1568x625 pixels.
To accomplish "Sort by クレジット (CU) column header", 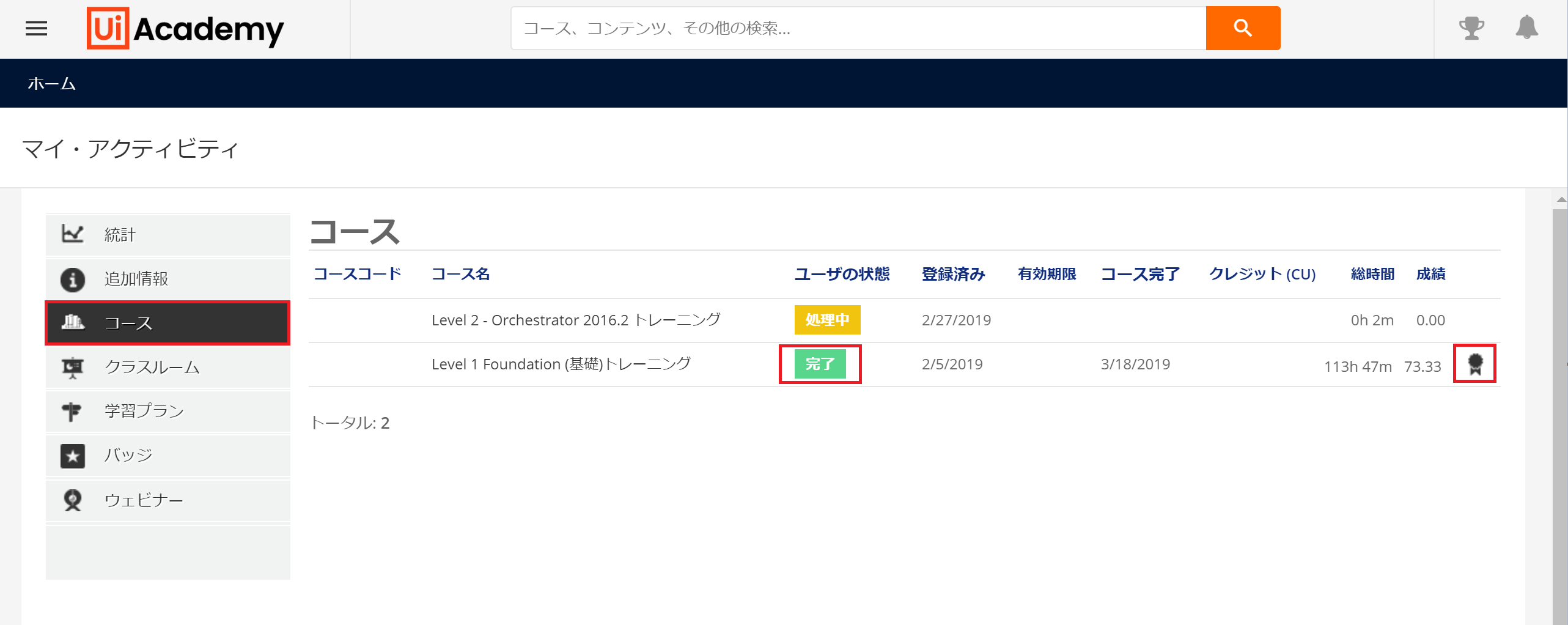I will [1262, 274].
